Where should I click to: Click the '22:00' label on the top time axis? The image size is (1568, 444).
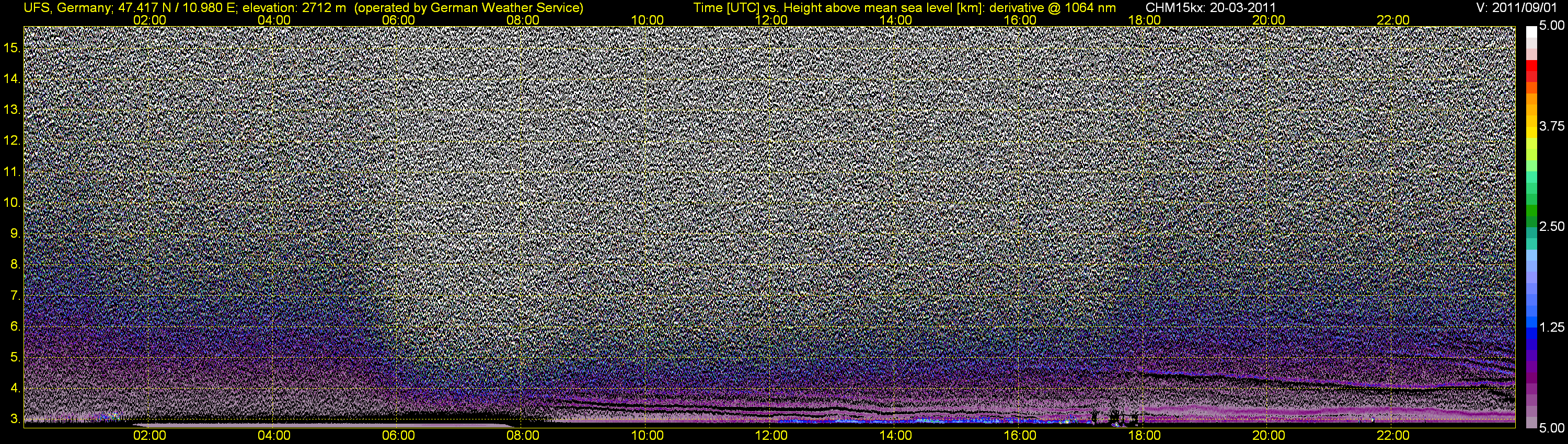(x=1393, y=20)
